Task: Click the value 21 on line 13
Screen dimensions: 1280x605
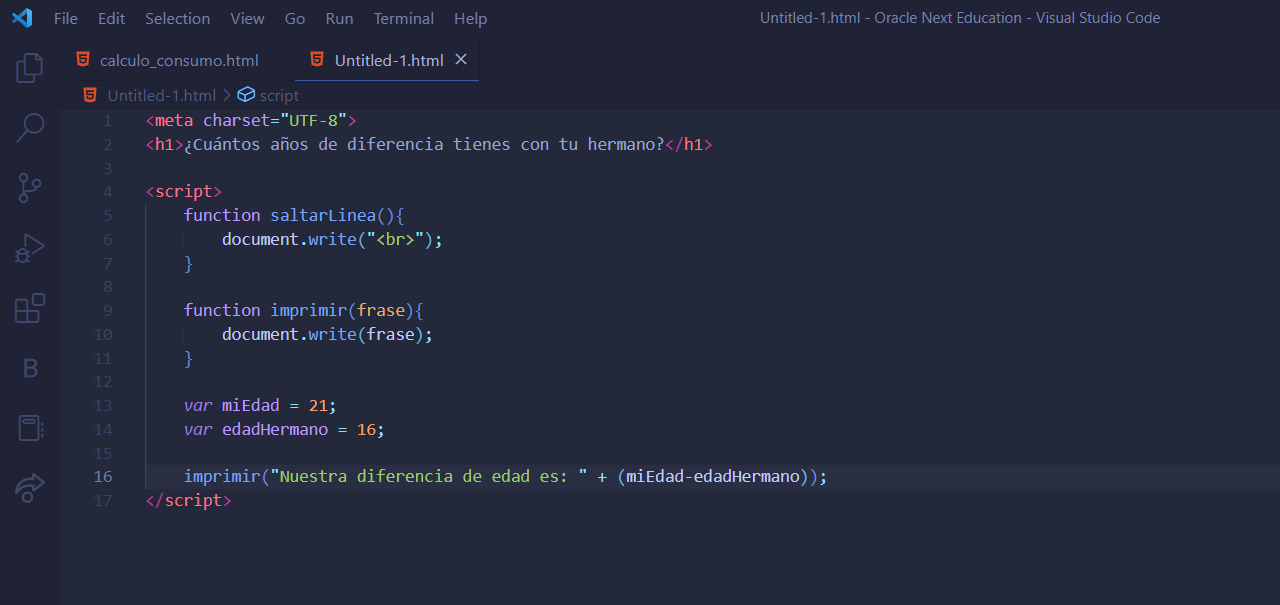Action: pyautogui.click(x=318, y=406)
